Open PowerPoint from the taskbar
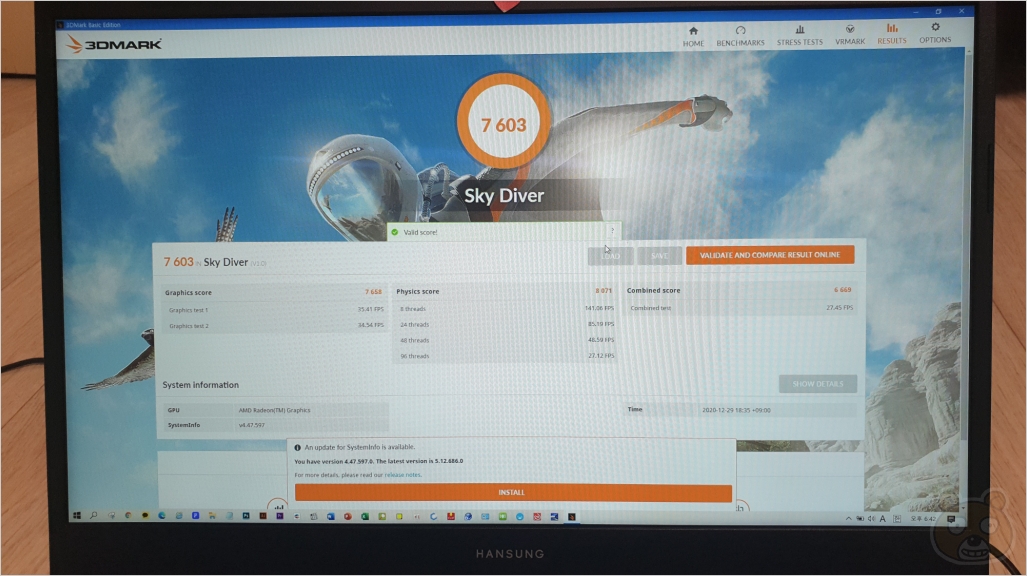1027x576 pixels. 348,516
